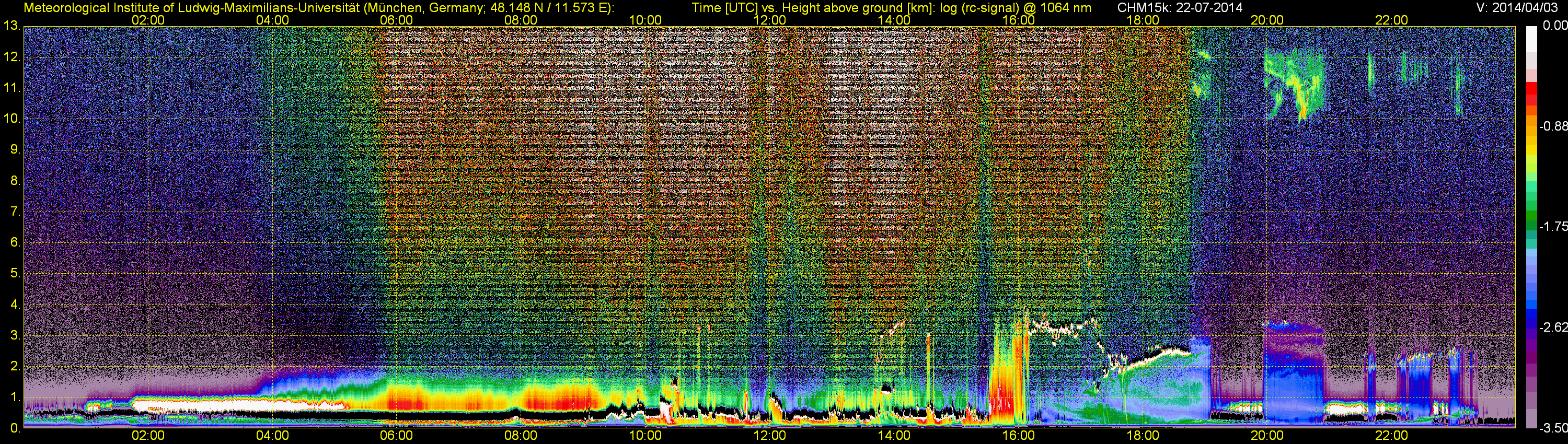
Task: Click the '08:00' tick on bottom time axis
Action: coord(521,436)
